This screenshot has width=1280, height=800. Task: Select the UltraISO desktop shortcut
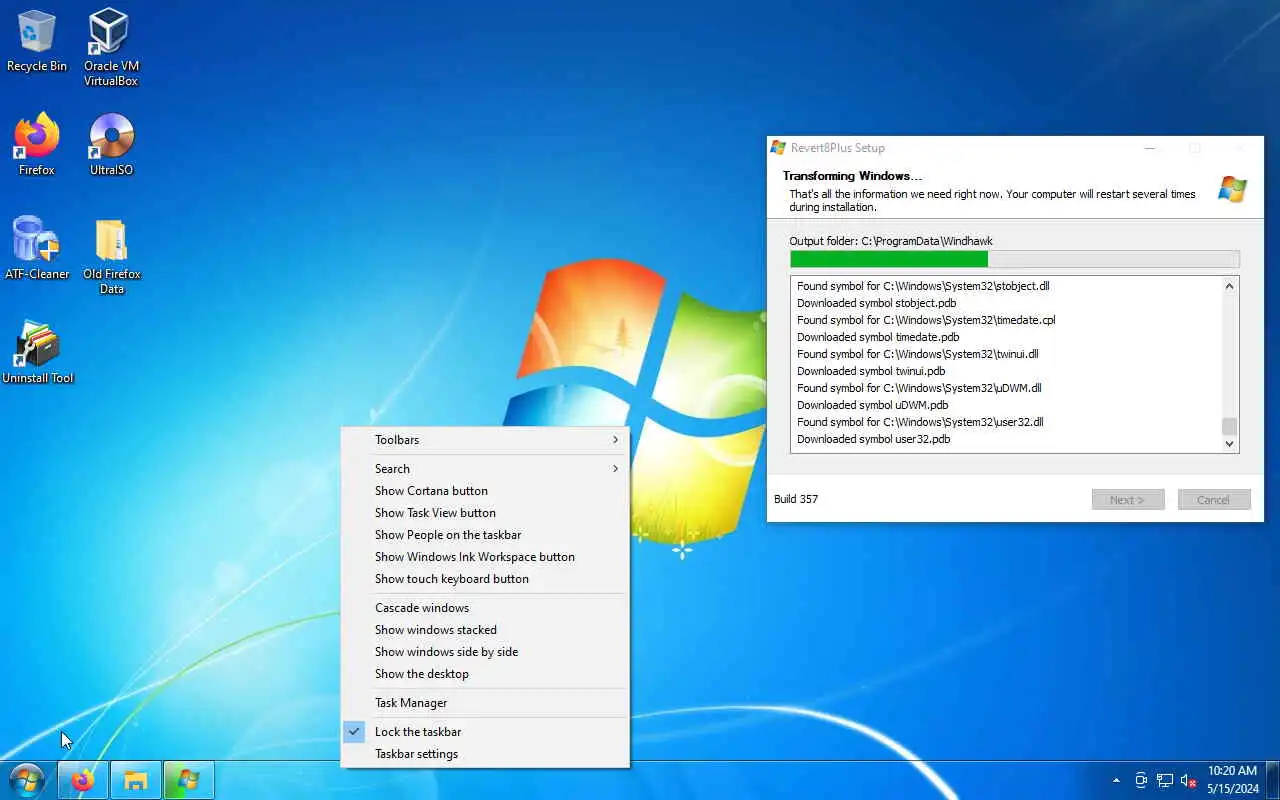pyautogui.click(x=111, y=145)
